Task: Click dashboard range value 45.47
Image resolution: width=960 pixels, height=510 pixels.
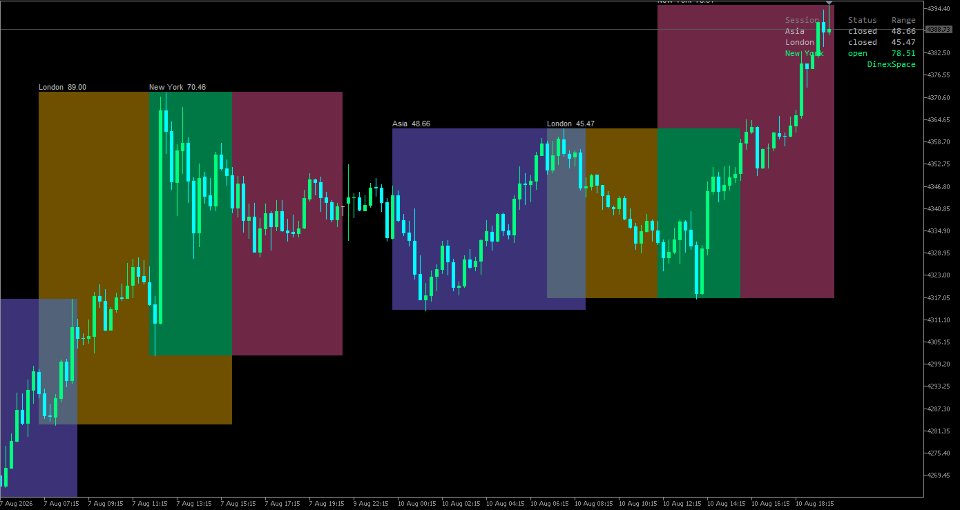Action: (x=904, y=42)
